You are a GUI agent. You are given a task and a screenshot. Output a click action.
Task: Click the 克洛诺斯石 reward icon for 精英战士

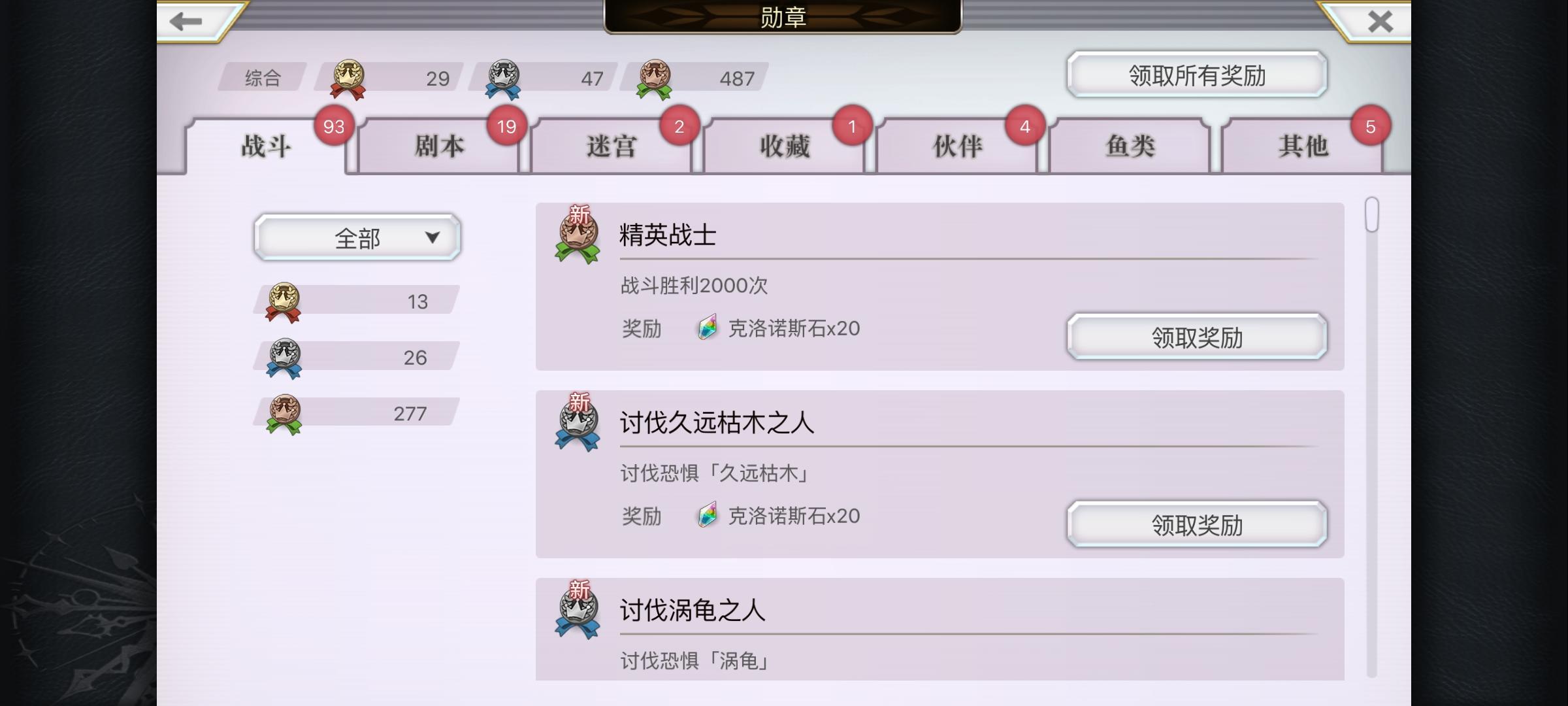(708, 328)
